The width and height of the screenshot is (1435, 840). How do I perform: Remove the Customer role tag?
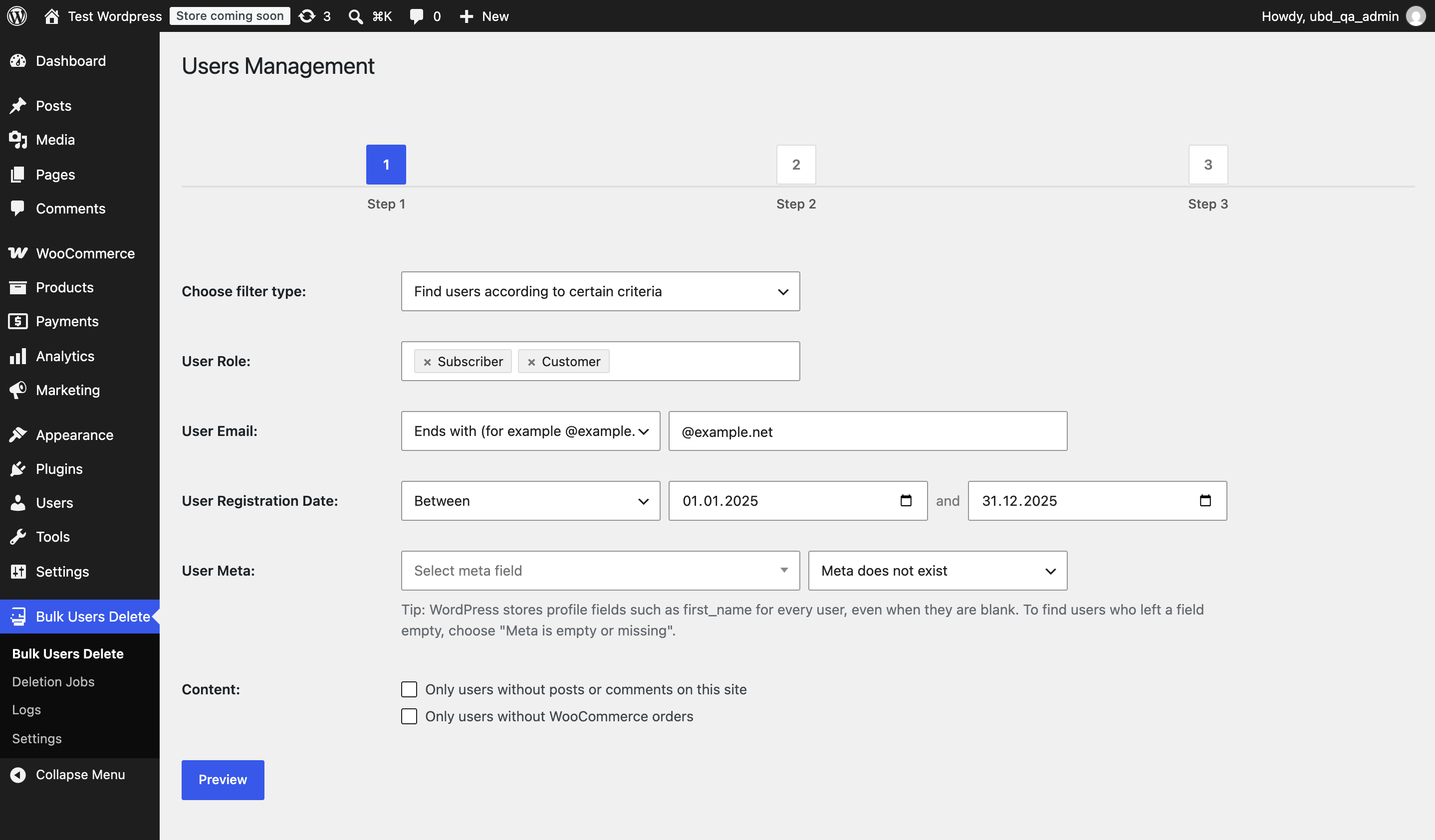[x=531, y=362]
